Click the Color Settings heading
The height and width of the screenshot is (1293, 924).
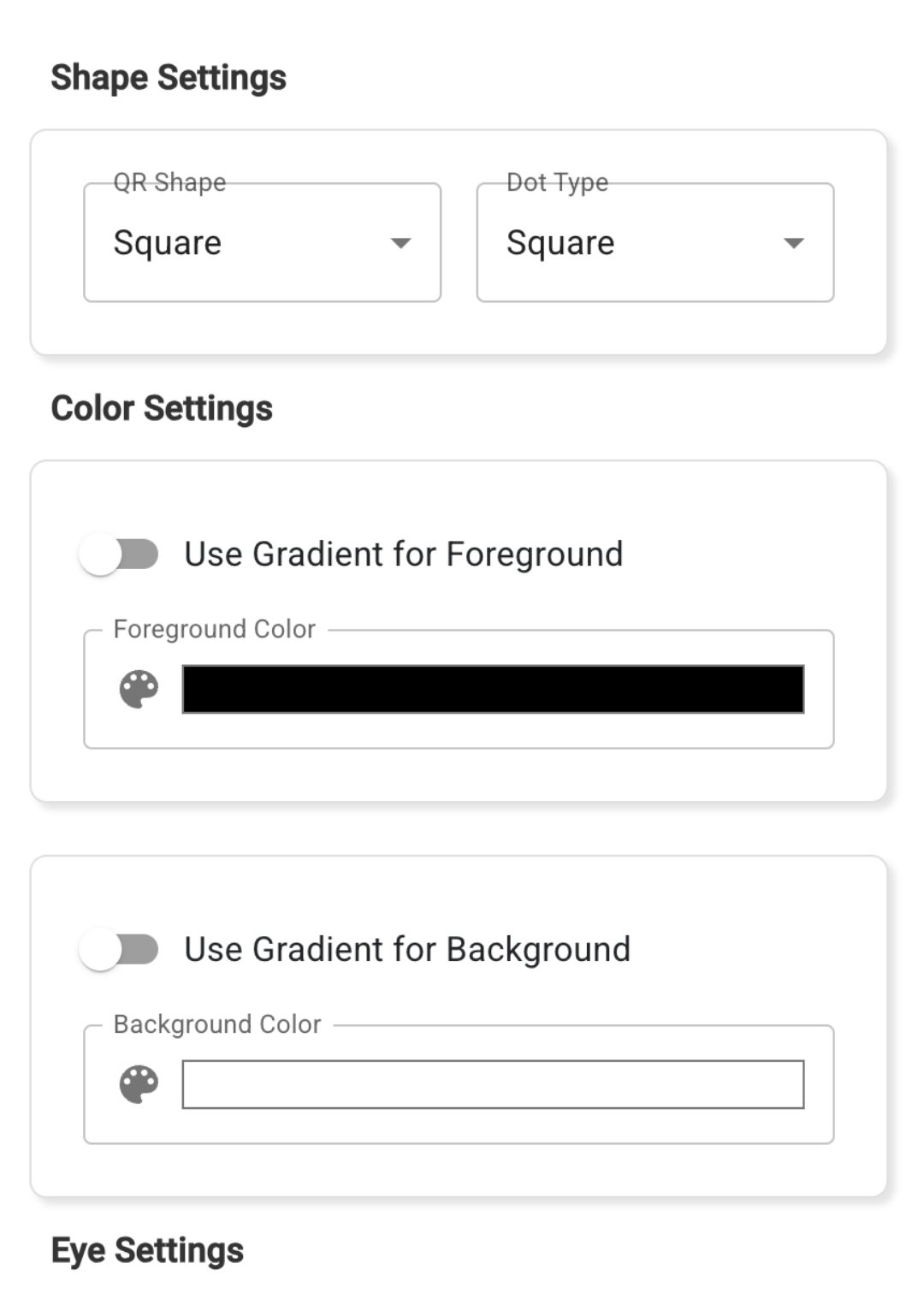pyautogui.click(x=162, y=408)
